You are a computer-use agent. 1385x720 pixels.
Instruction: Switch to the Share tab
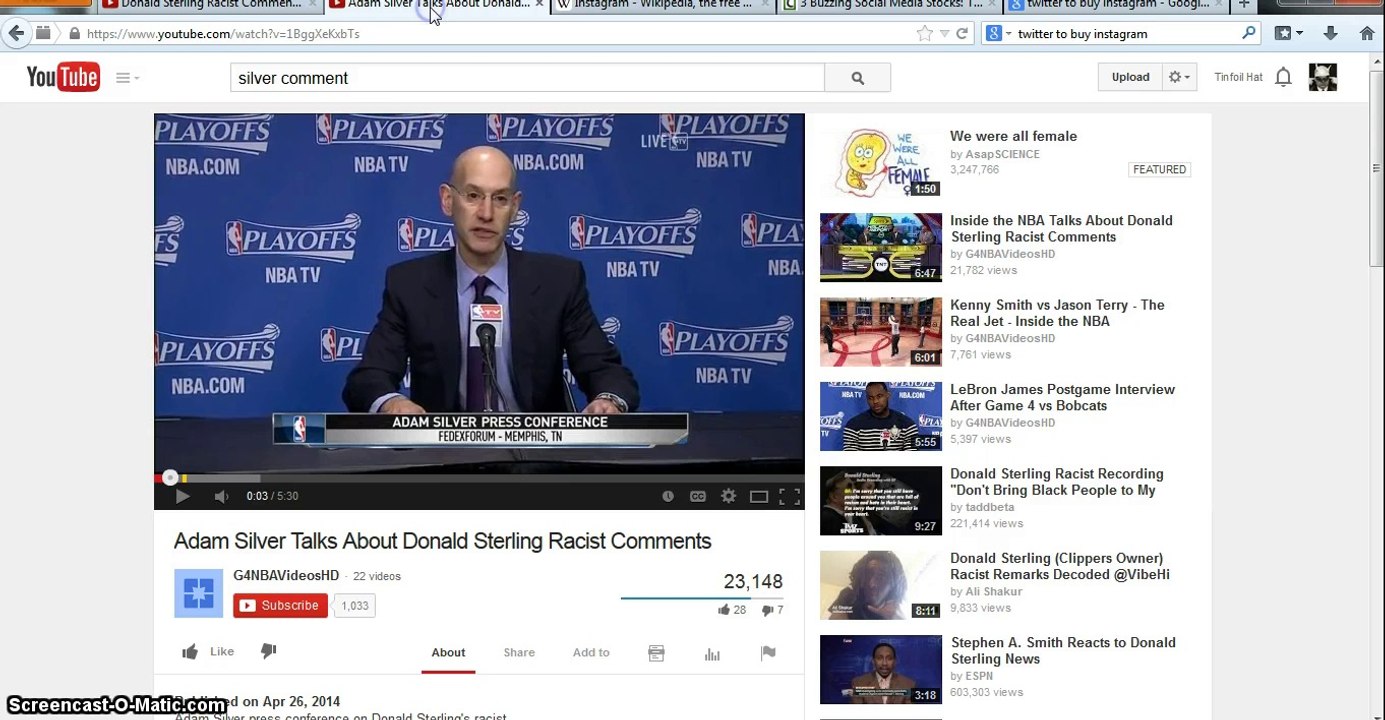tap(519, 652)
